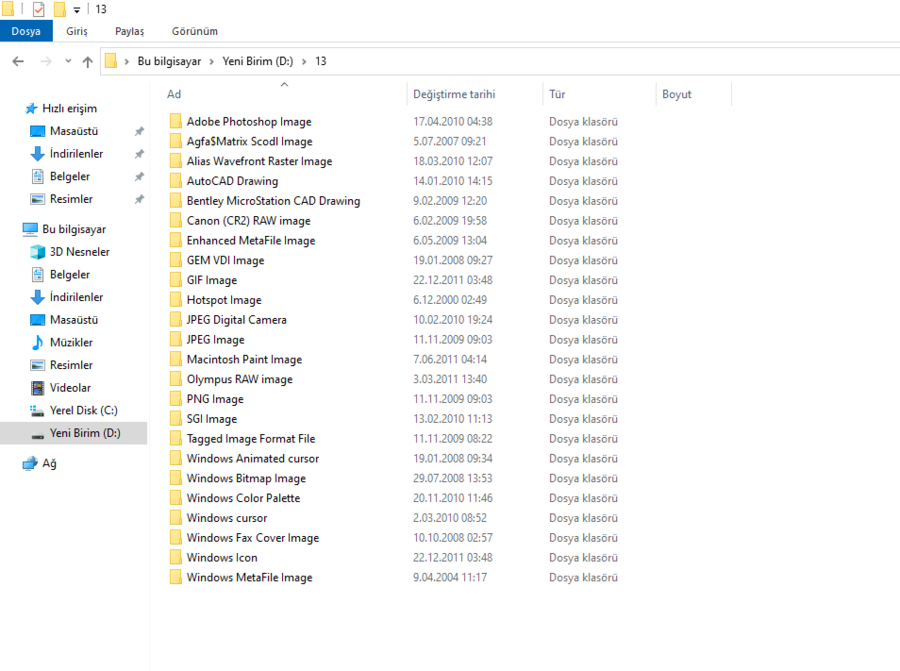The height and width of the screenshot is (671, 900).
Task: Open the quick access toolbar customize dropdown
Action: coord(76,10)
